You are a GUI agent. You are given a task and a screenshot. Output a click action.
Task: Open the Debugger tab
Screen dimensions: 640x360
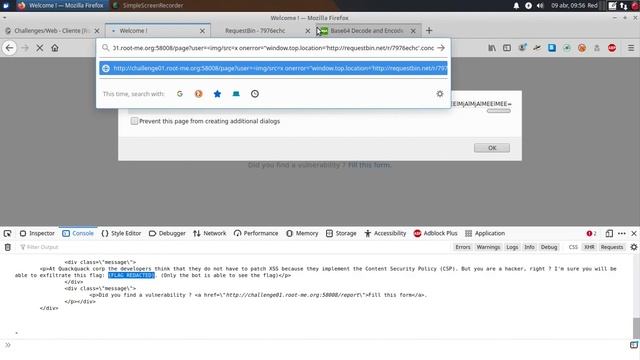tap(167, 233)
